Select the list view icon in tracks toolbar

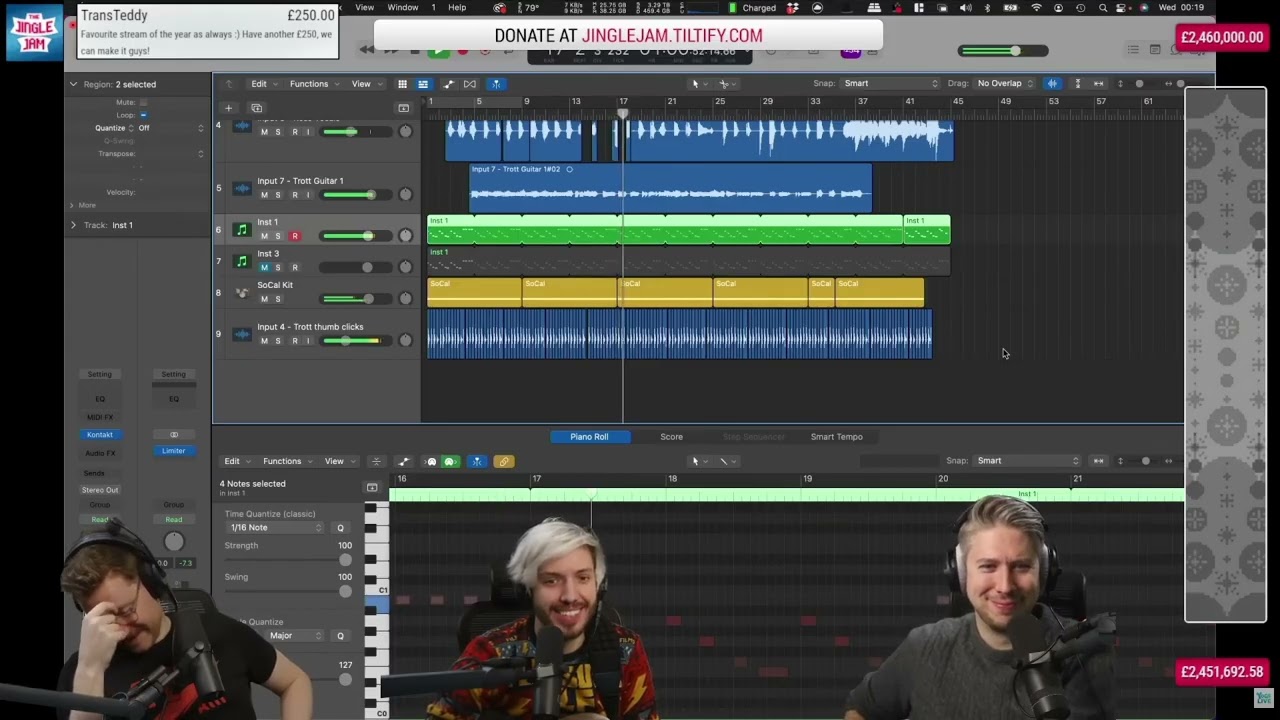[x=423, y=84]
